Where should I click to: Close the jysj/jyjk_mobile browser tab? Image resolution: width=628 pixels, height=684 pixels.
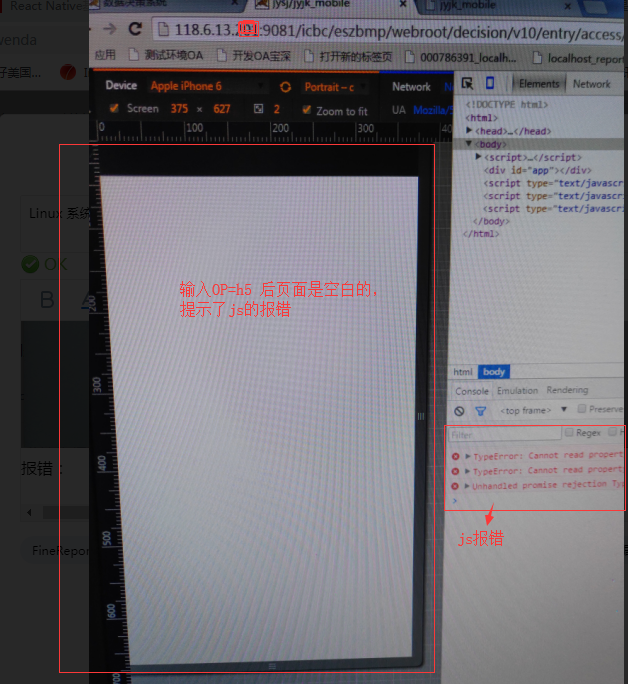click(403, 3)
